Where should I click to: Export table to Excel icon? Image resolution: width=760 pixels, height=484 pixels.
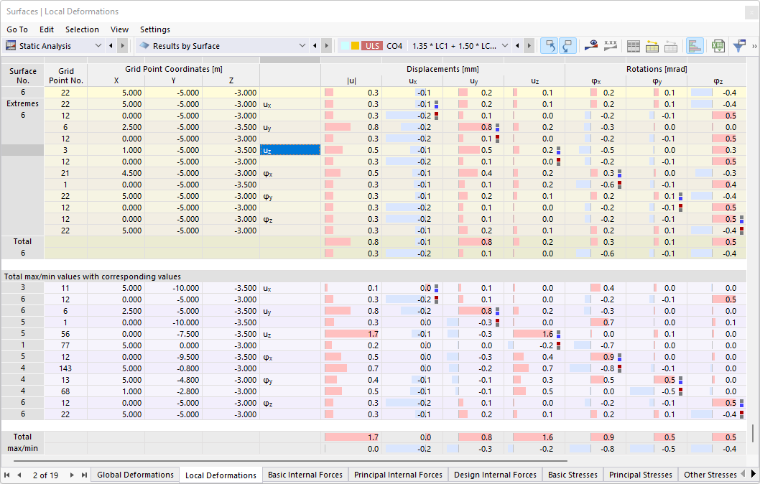tap(718, 46)
